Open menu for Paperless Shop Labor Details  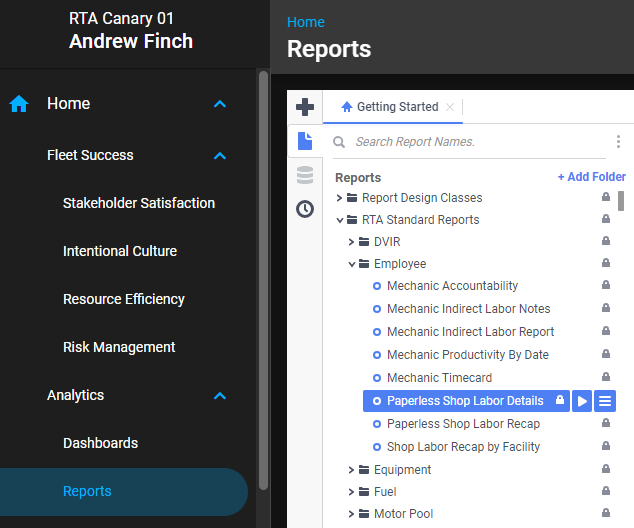604,401
